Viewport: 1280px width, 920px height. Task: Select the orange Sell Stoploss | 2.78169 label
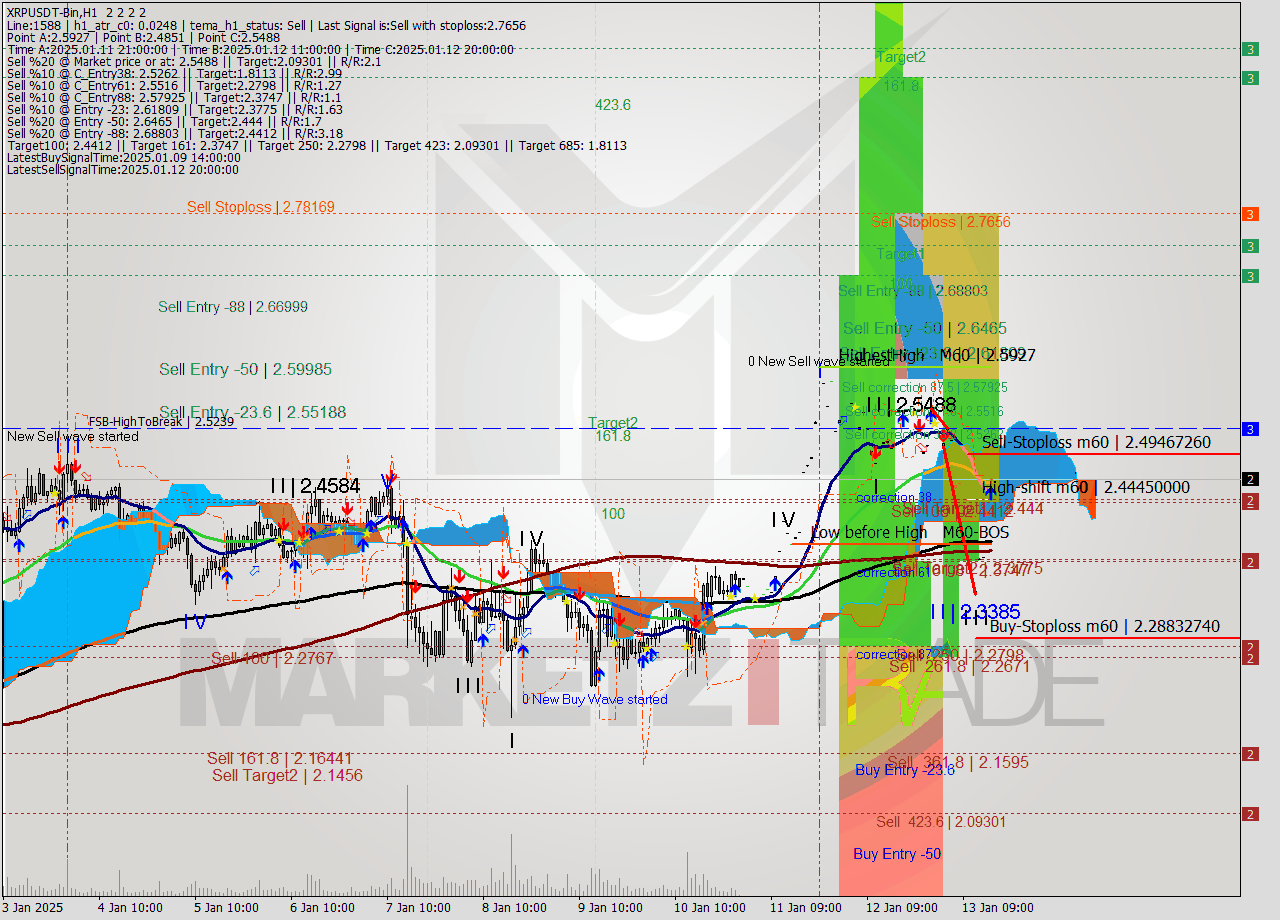(260, 207)
